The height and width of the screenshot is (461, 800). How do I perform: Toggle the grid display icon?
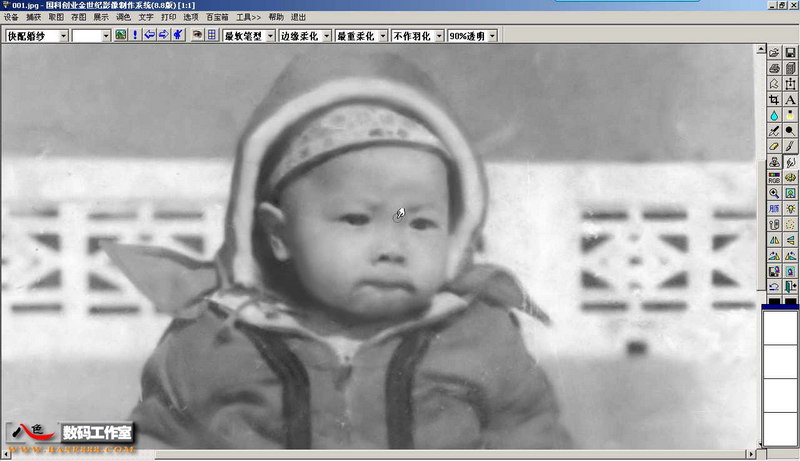pyautogui.click(x=212, y=35)
